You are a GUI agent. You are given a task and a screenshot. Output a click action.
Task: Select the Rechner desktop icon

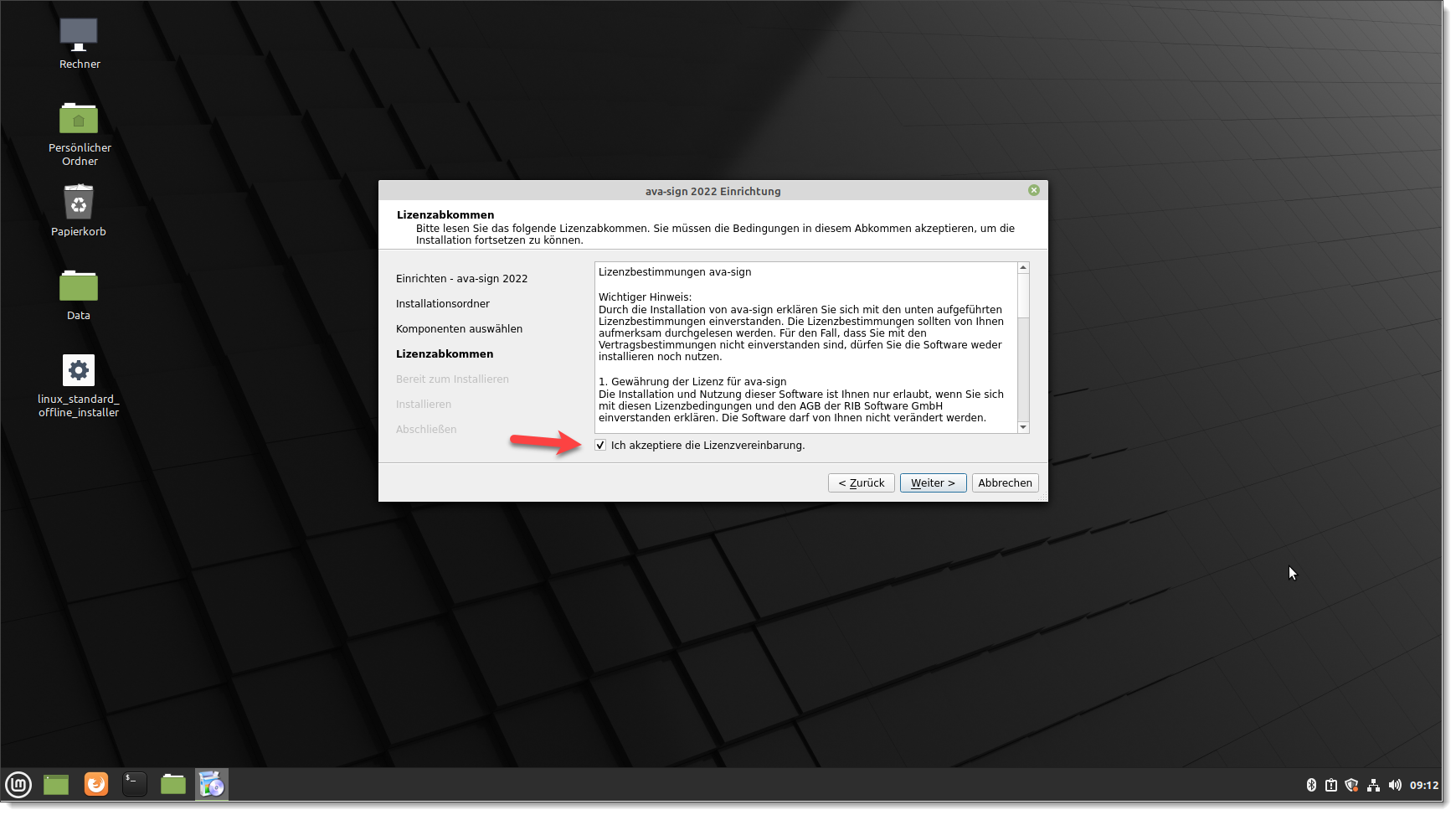[79, 44]
